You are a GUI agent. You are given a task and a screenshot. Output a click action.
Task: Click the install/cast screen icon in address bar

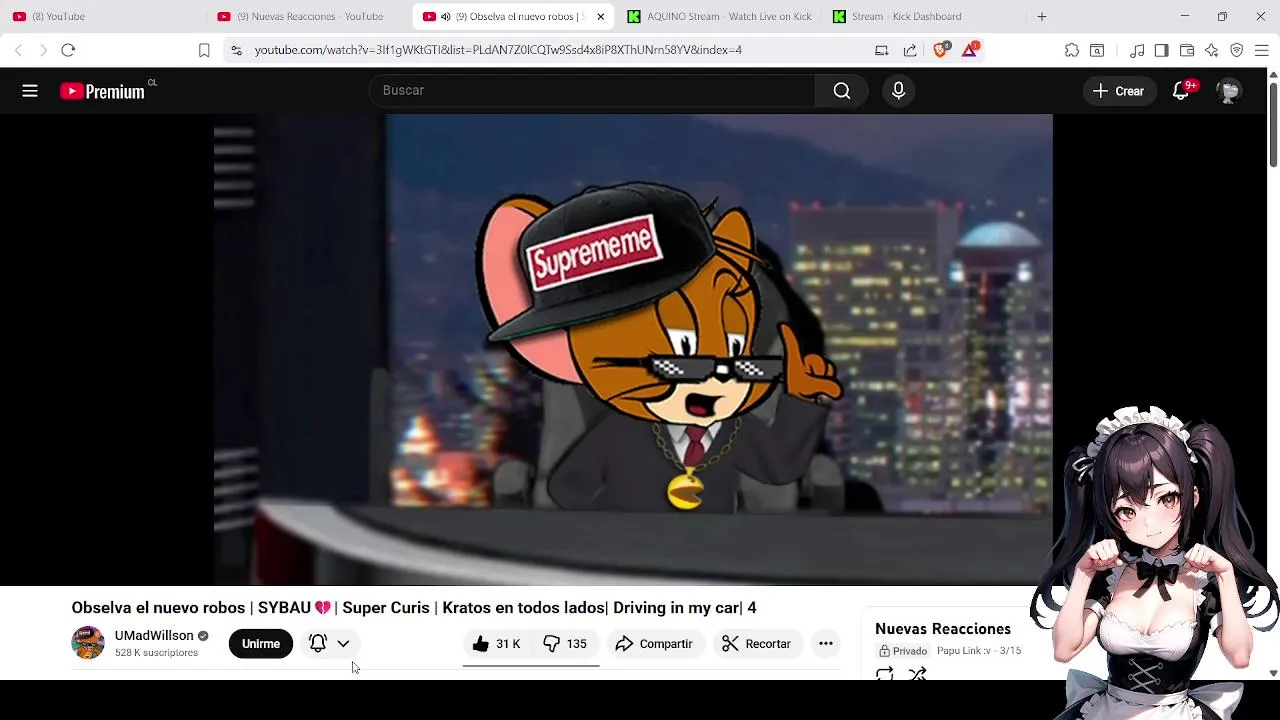(x=881, y=50)
